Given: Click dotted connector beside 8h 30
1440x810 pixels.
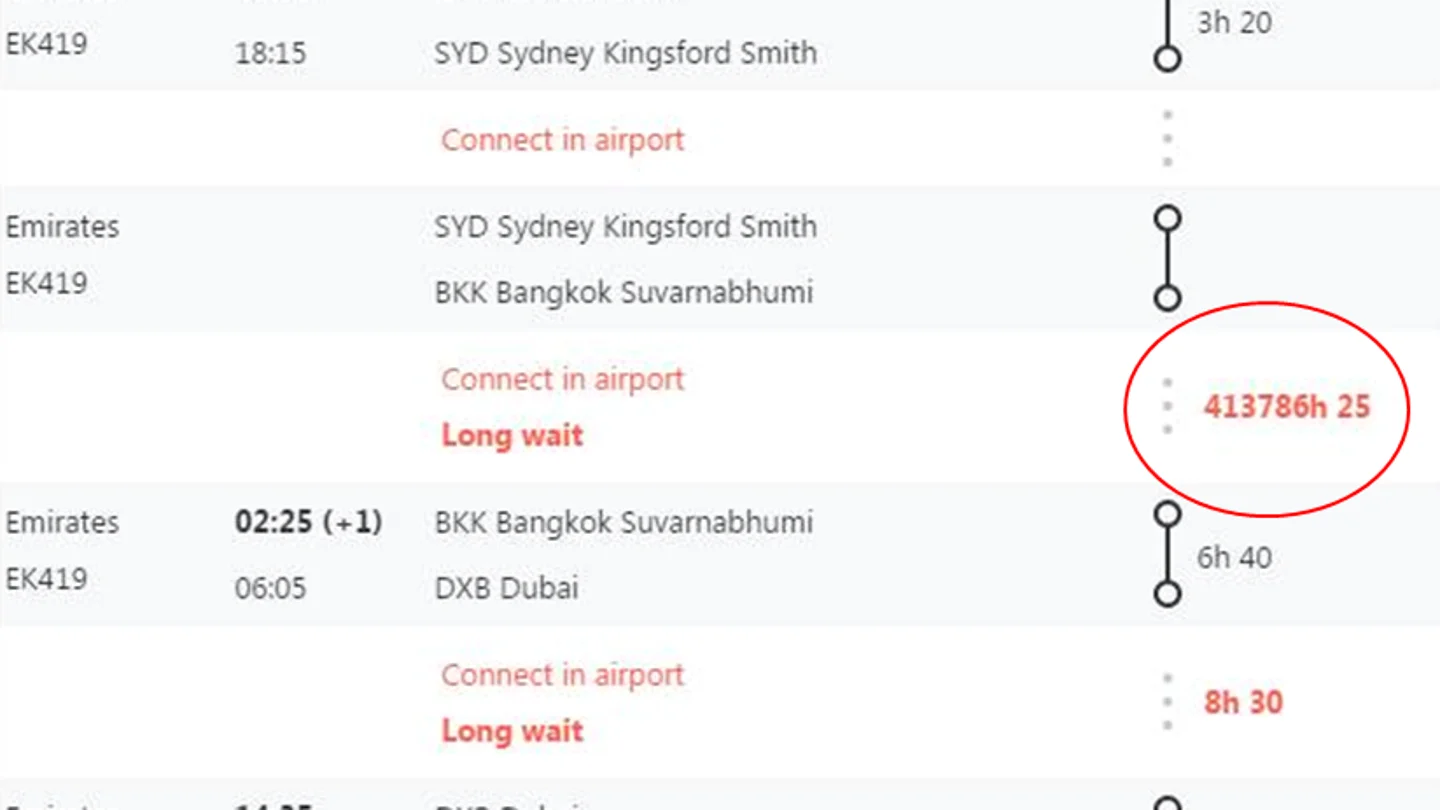Looking at the screenshot, I should click(x=1167, y=703).
